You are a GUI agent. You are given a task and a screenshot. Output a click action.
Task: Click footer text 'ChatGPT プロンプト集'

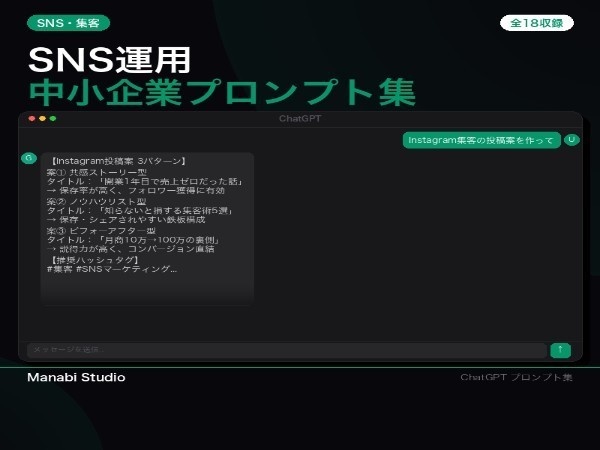516,377
